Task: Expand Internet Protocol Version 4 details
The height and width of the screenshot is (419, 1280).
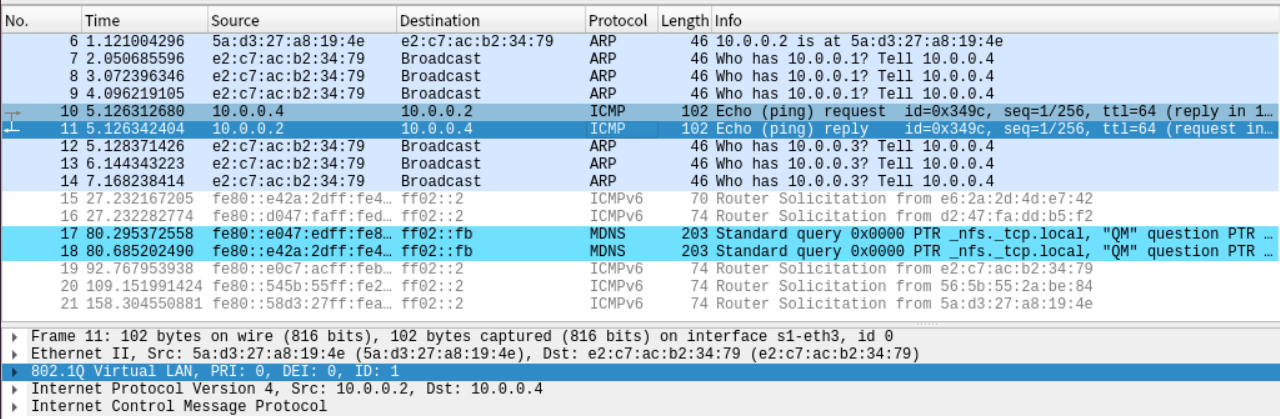Action: [15, 389]
